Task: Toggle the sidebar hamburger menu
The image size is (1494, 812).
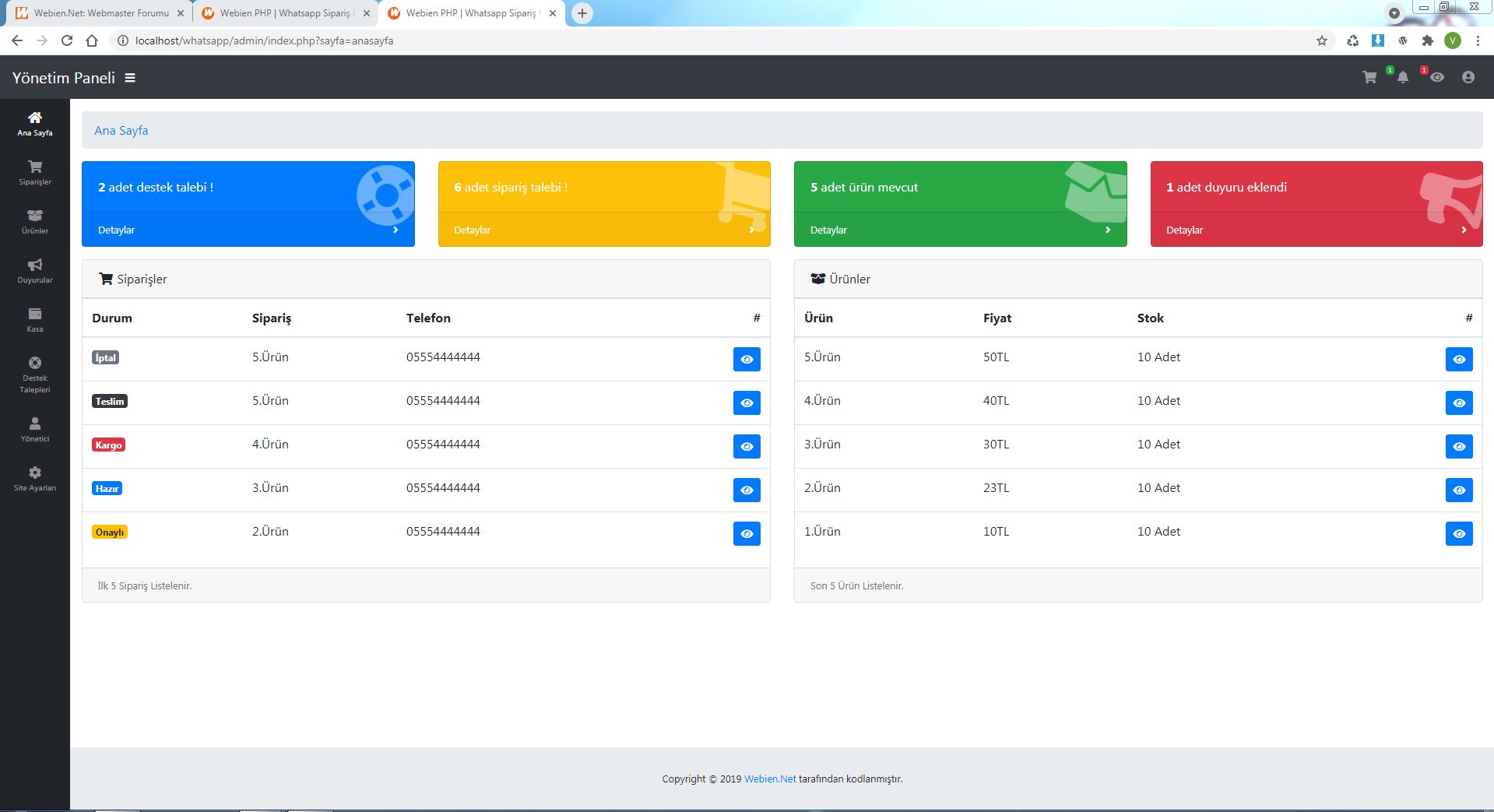Action: click(x=130, y=78)
